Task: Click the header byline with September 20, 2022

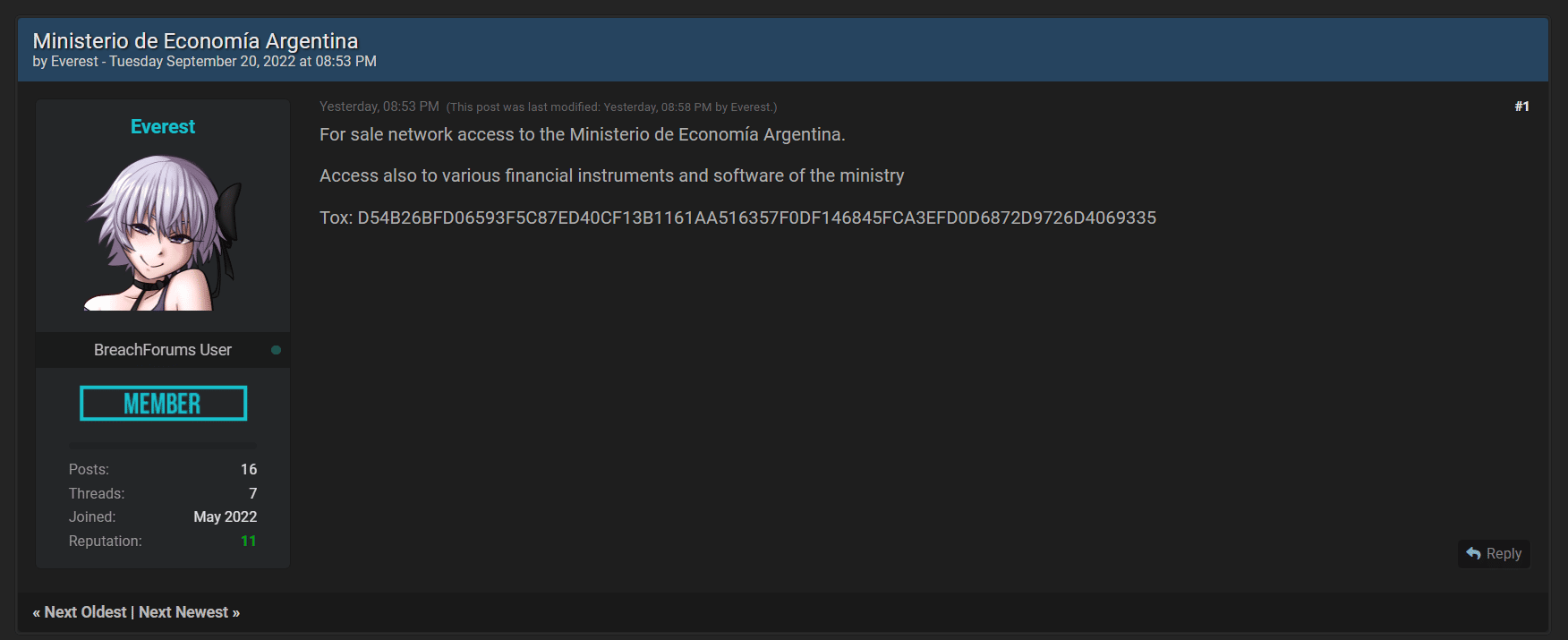Action: tap(204, 62)
